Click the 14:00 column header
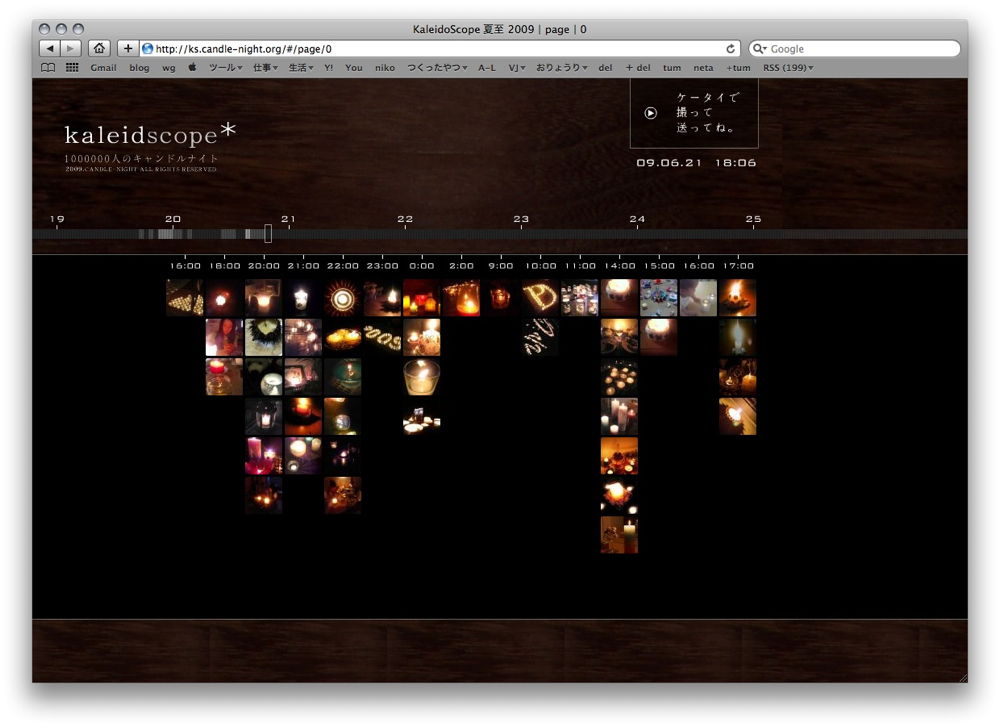1000x727 pixels. click(x=620, y=266)
